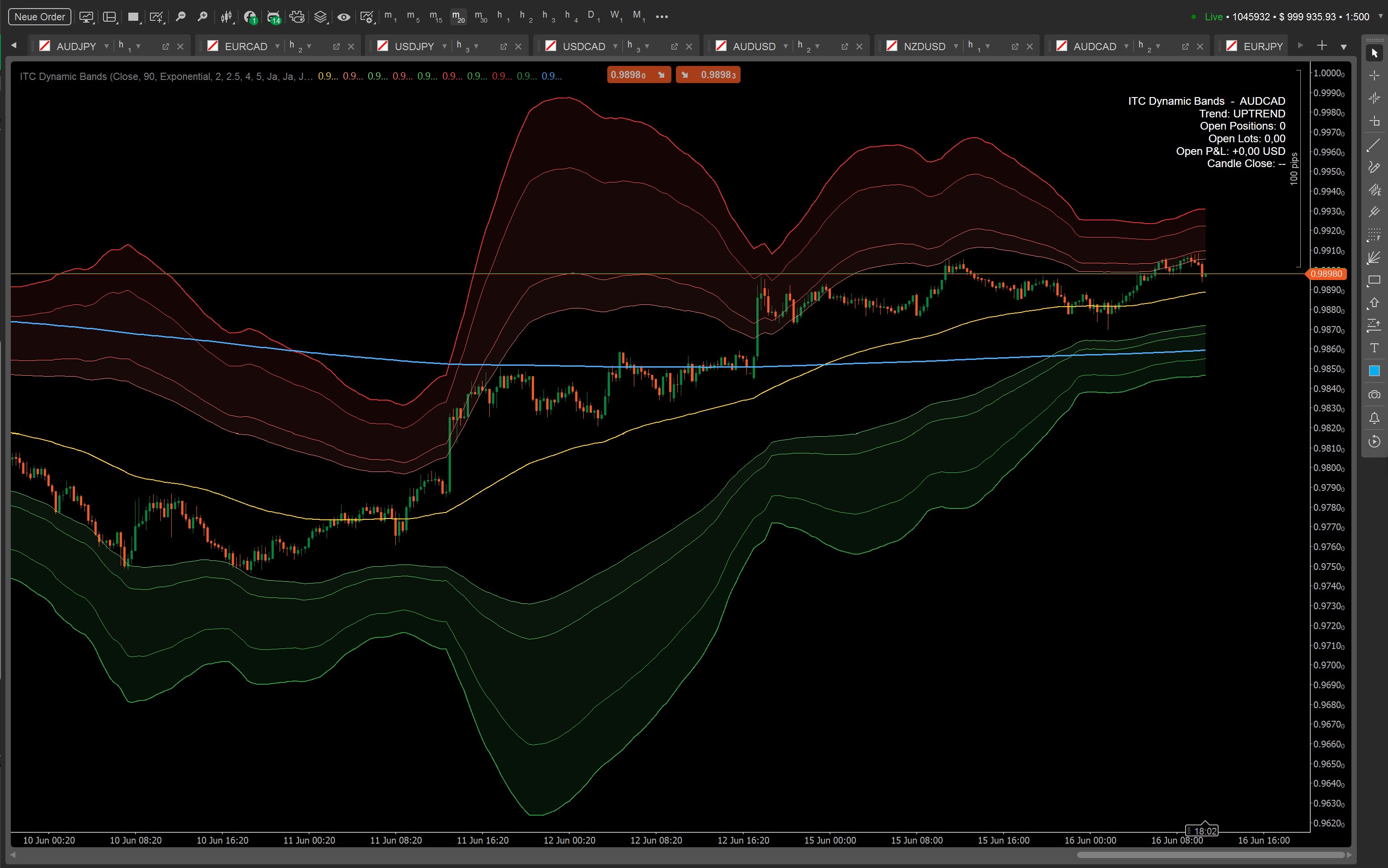Switch timeframe to D1

[x=593, y=17]
